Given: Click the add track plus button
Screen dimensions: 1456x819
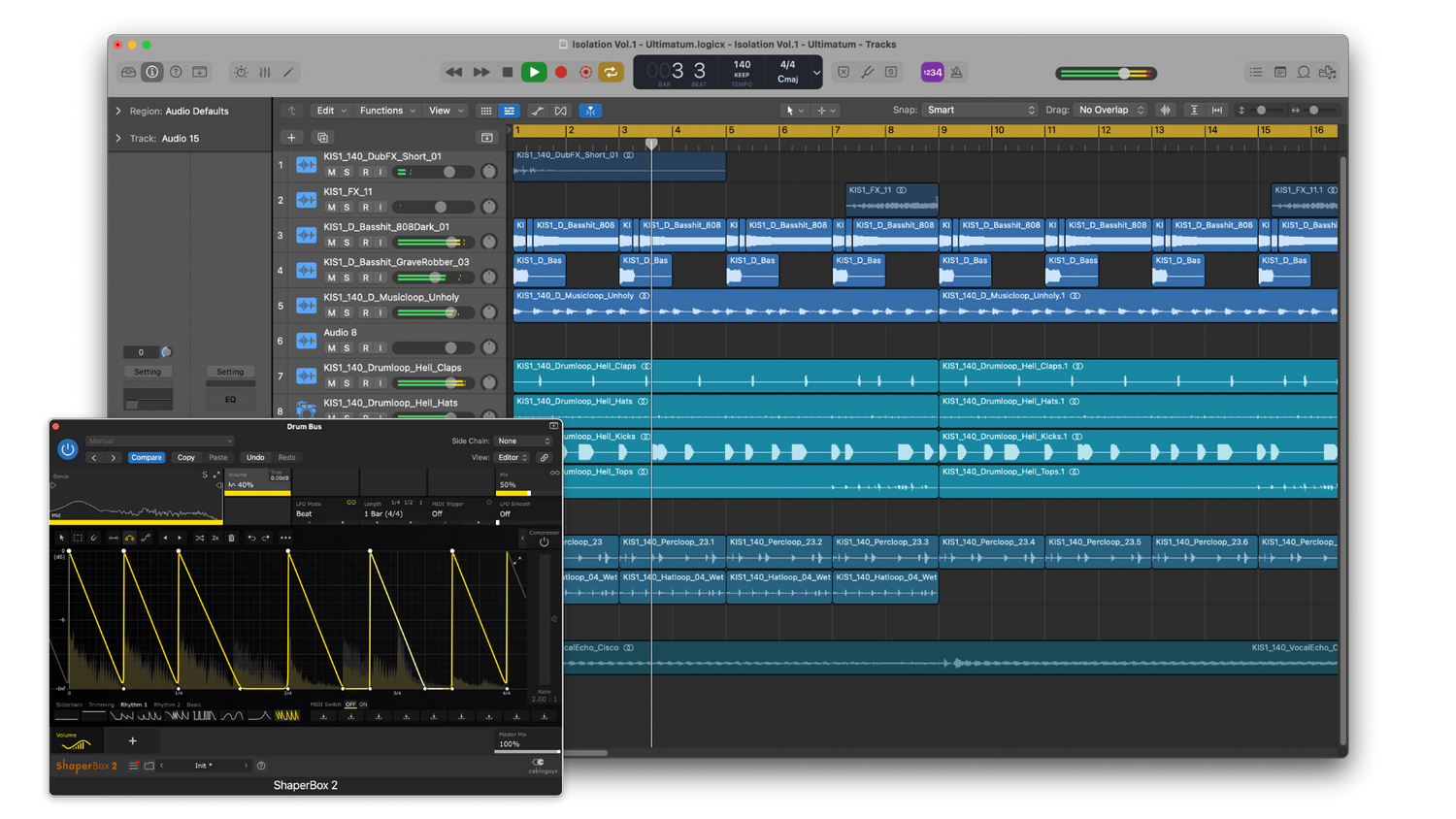Looking at the screenshot, I should click(291, 138).
